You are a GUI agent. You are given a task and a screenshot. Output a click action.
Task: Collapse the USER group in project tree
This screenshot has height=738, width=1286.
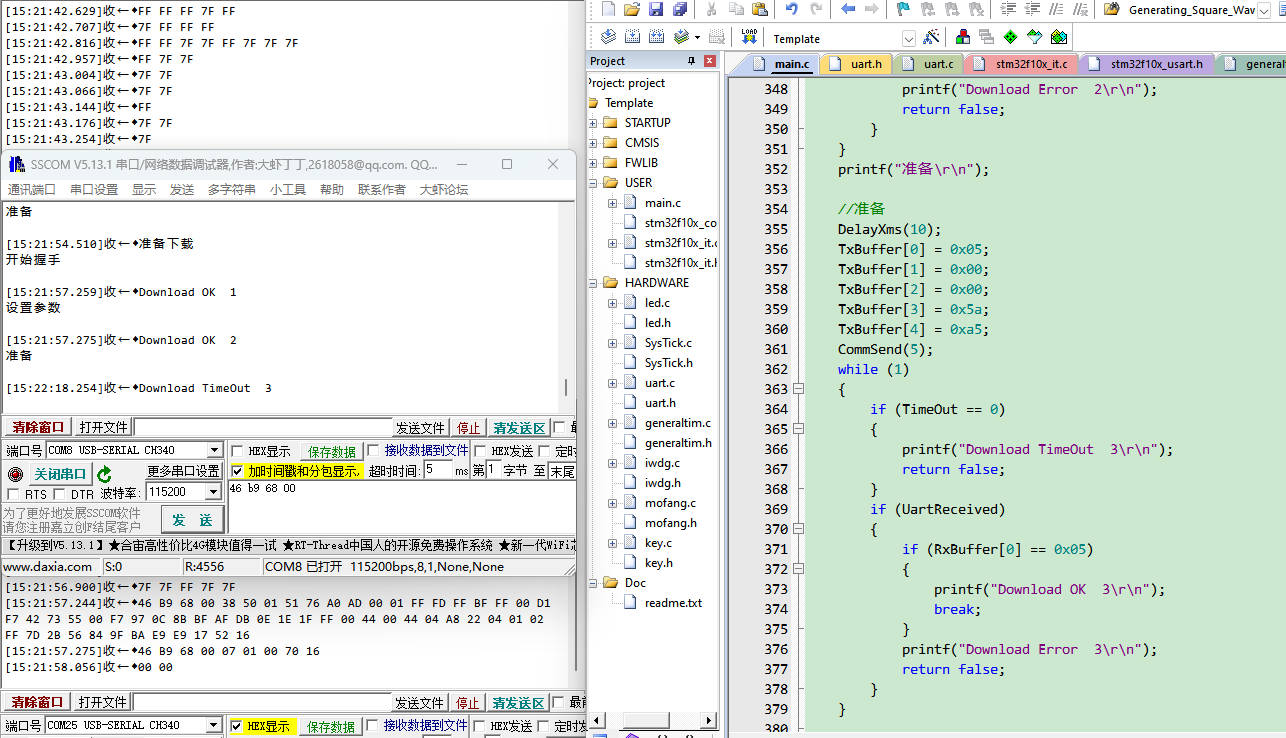click(x=593, y=183)
